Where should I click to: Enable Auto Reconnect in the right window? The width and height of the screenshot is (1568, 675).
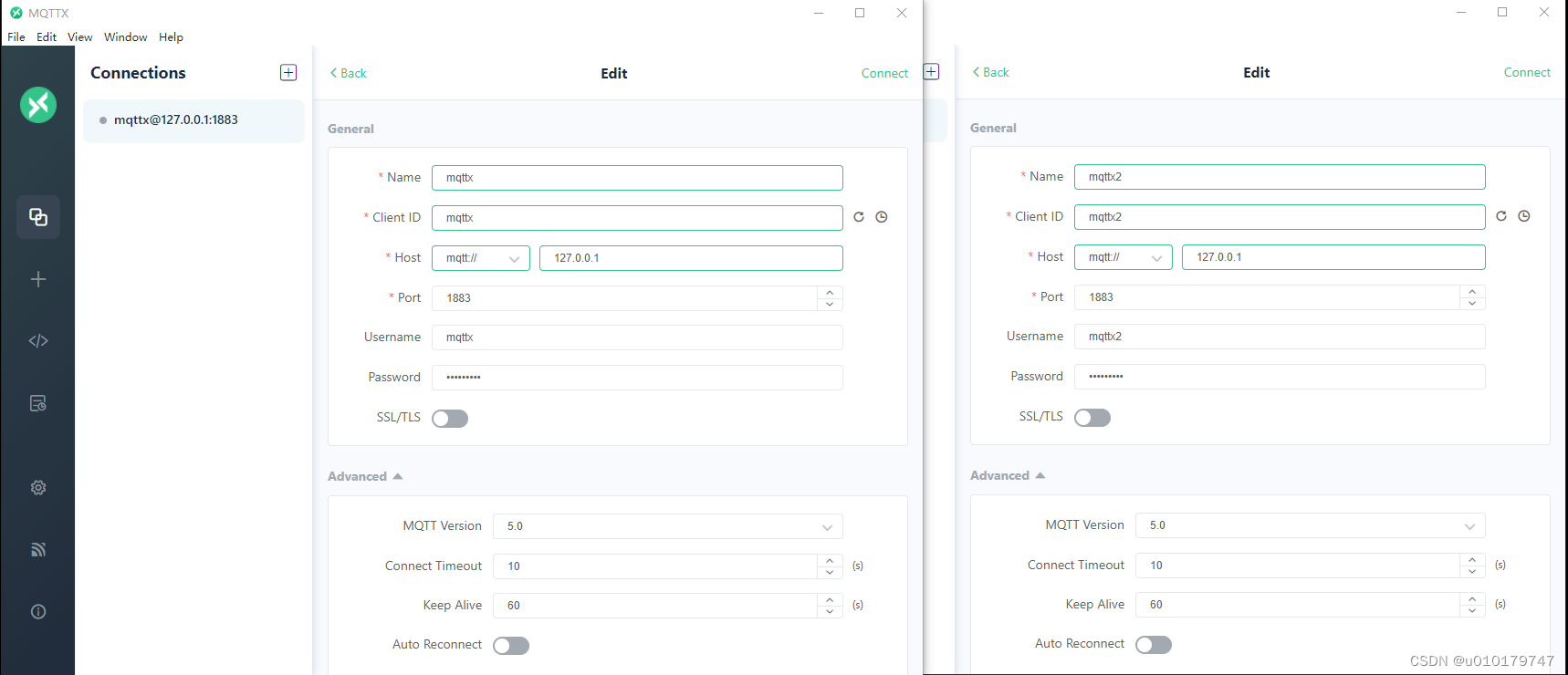point(1154,645)
